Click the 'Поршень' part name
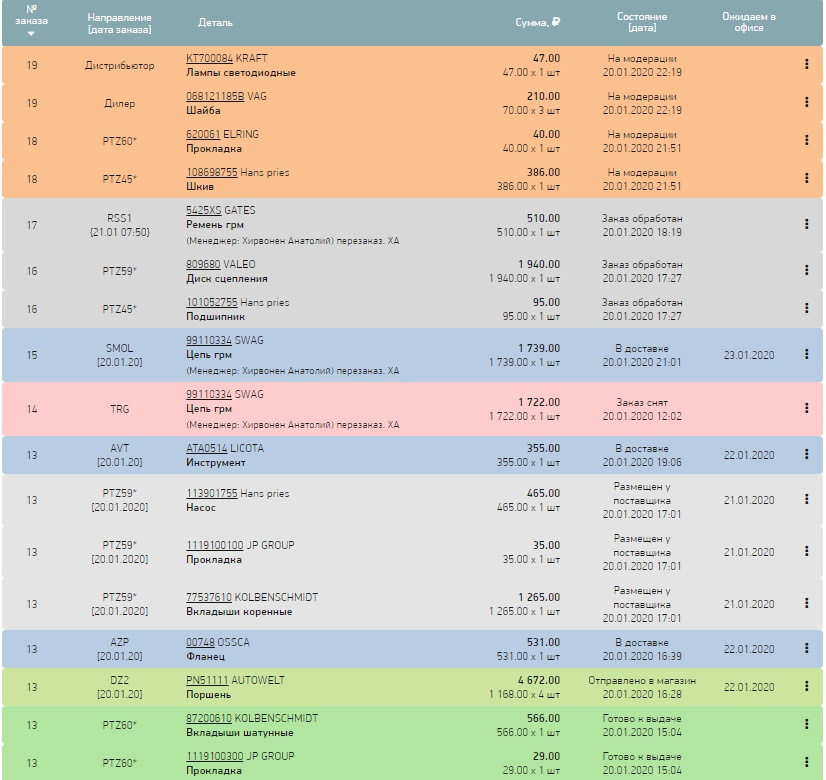 pyautogui.click(x=209, y=695)
